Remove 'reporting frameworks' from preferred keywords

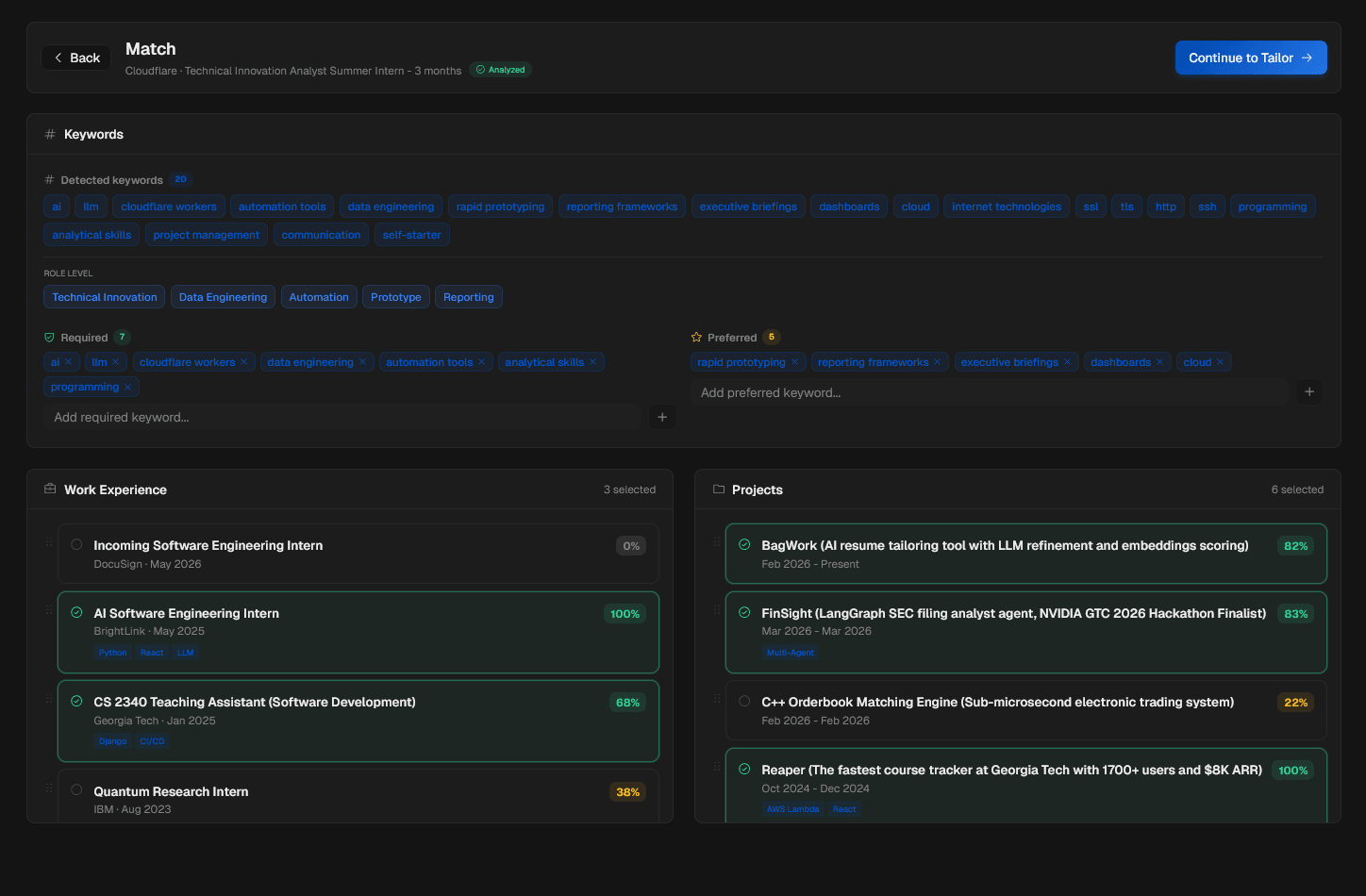937,362
